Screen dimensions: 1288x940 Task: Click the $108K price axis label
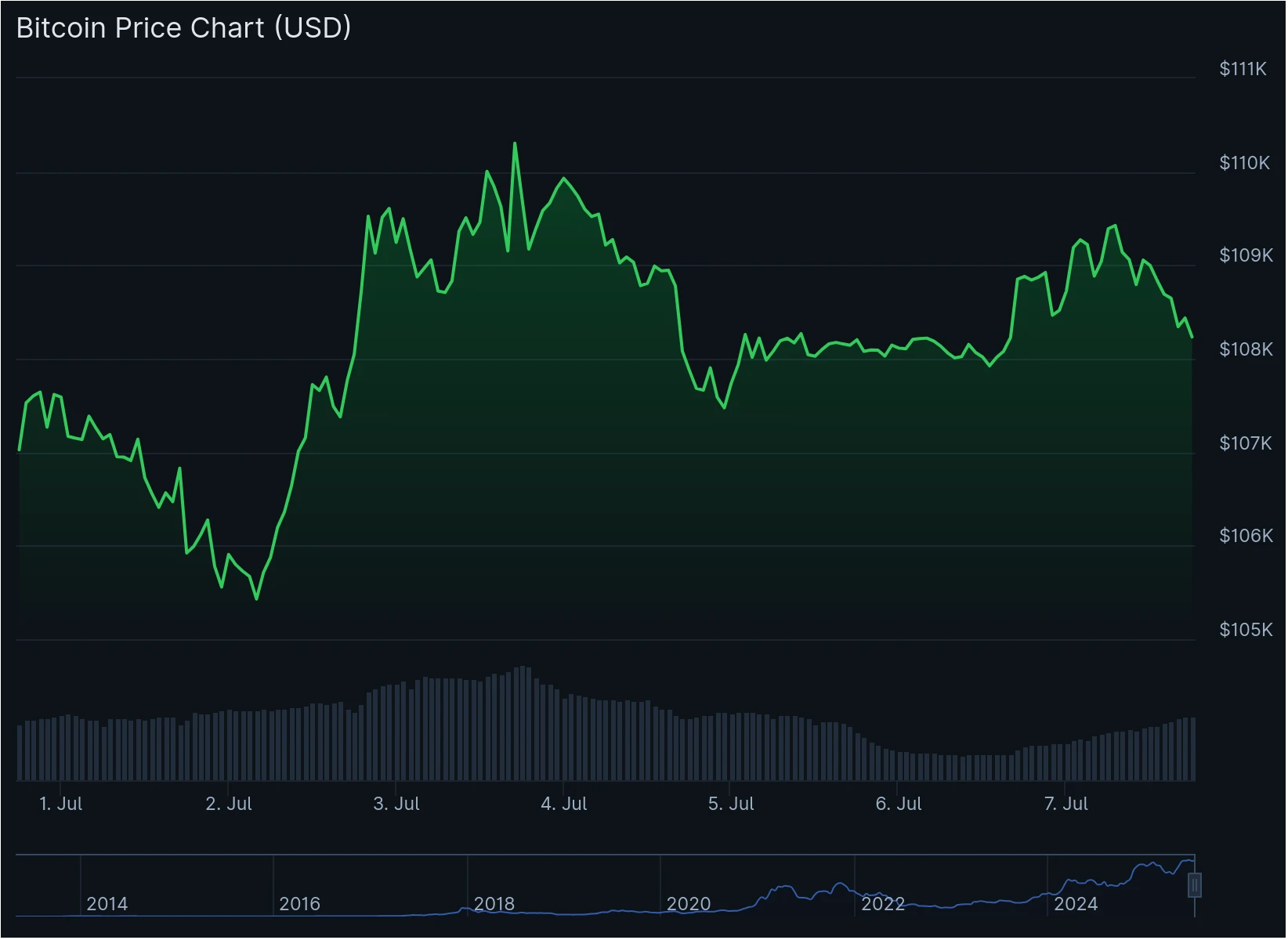pyautogui.click(x=1246, y=349)
